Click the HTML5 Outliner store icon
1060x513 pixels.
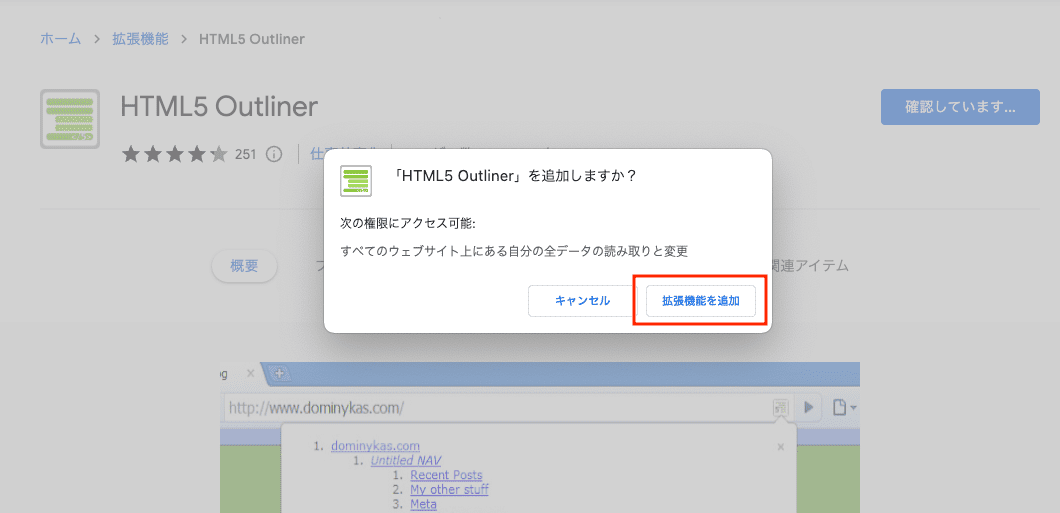(x=70, y=119)
